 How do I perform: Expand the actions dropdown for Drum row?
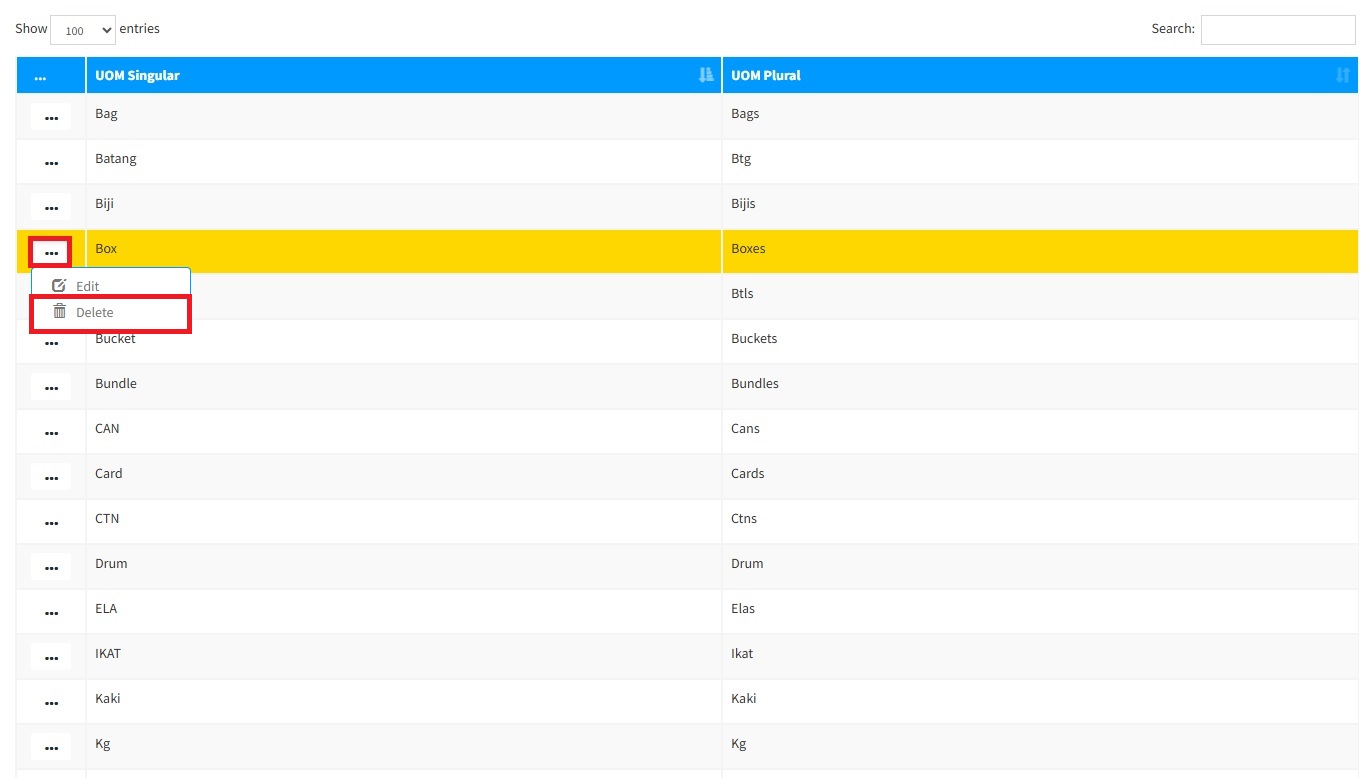click(x=51, y=567)
